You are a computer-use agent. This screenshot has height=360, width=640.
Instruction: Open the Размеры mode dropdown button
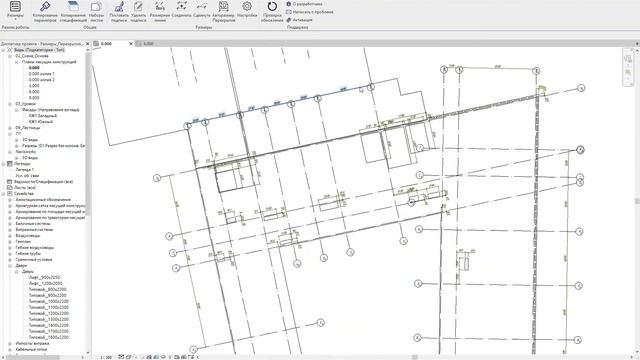click(x=15, y=11)
